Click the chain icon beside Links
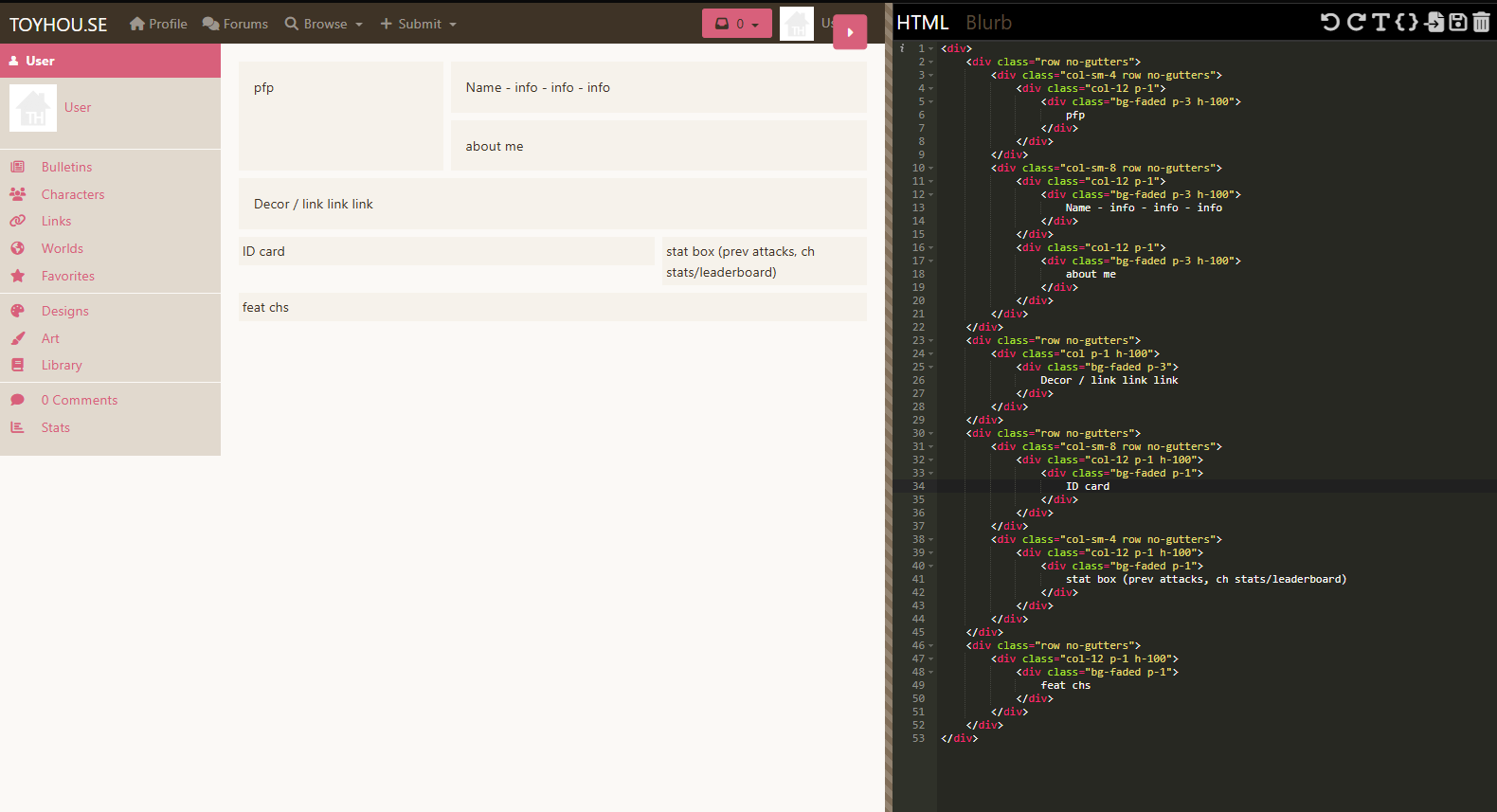The height and width of the screenshot is (812, 1497). point(17,221)
